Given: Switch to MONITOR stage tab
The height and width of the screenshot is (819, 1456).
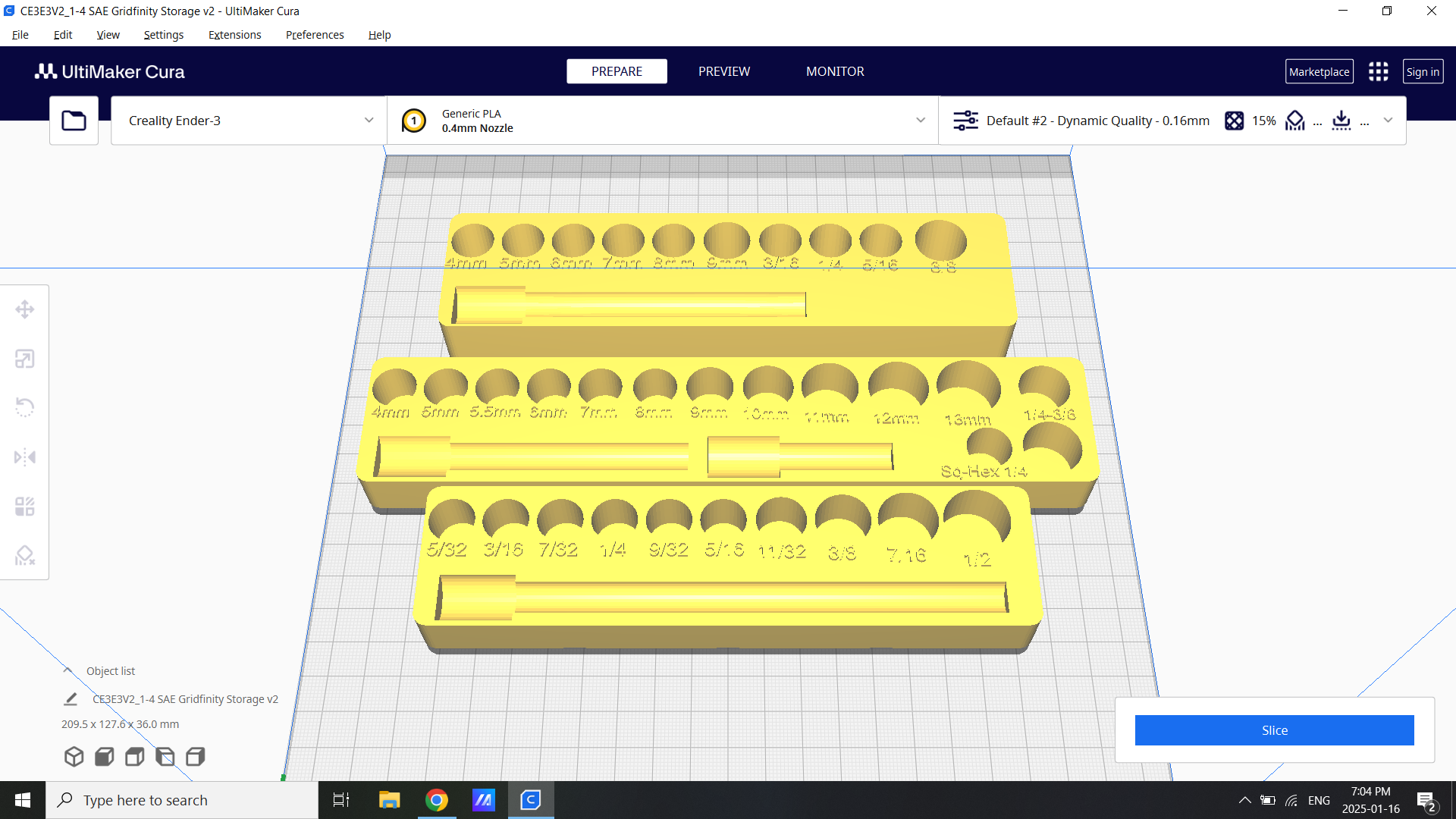Looking at the screenshot, I should (x=835, y=71).
